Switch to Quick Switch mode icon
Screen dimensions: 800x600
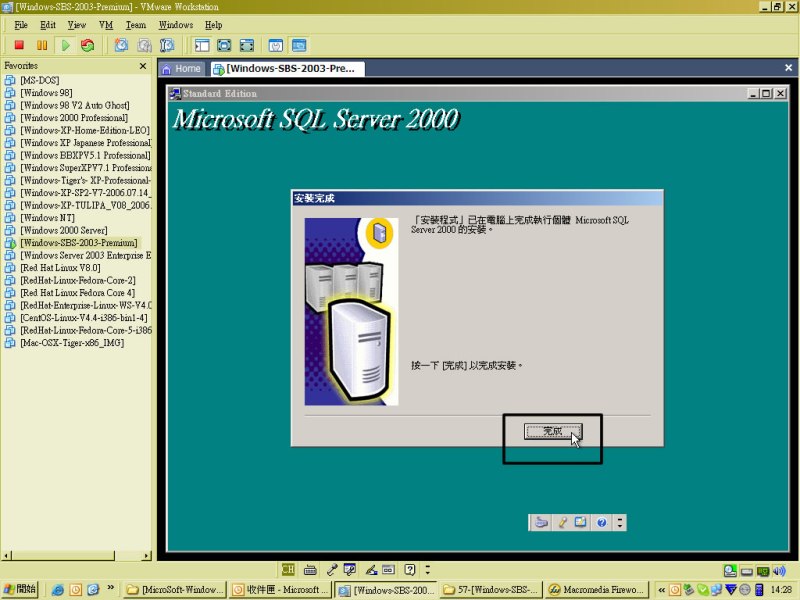click(x=224, y=45)
